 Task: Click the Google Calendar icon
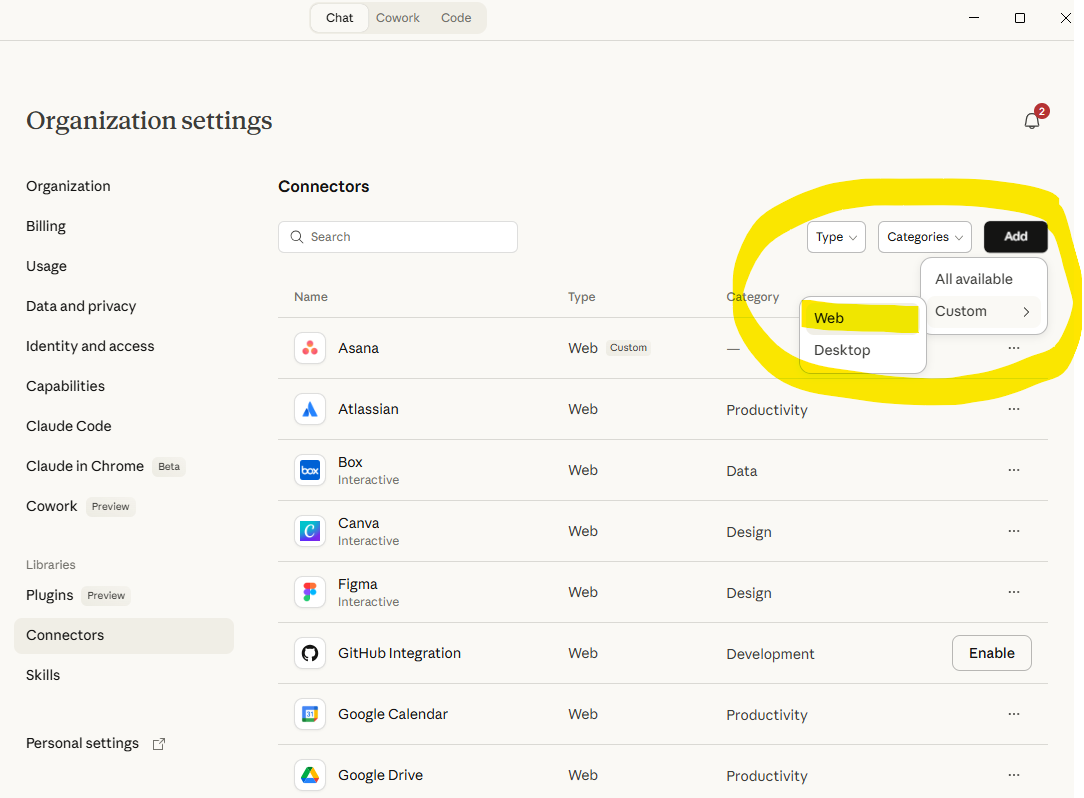click(310, 714)
